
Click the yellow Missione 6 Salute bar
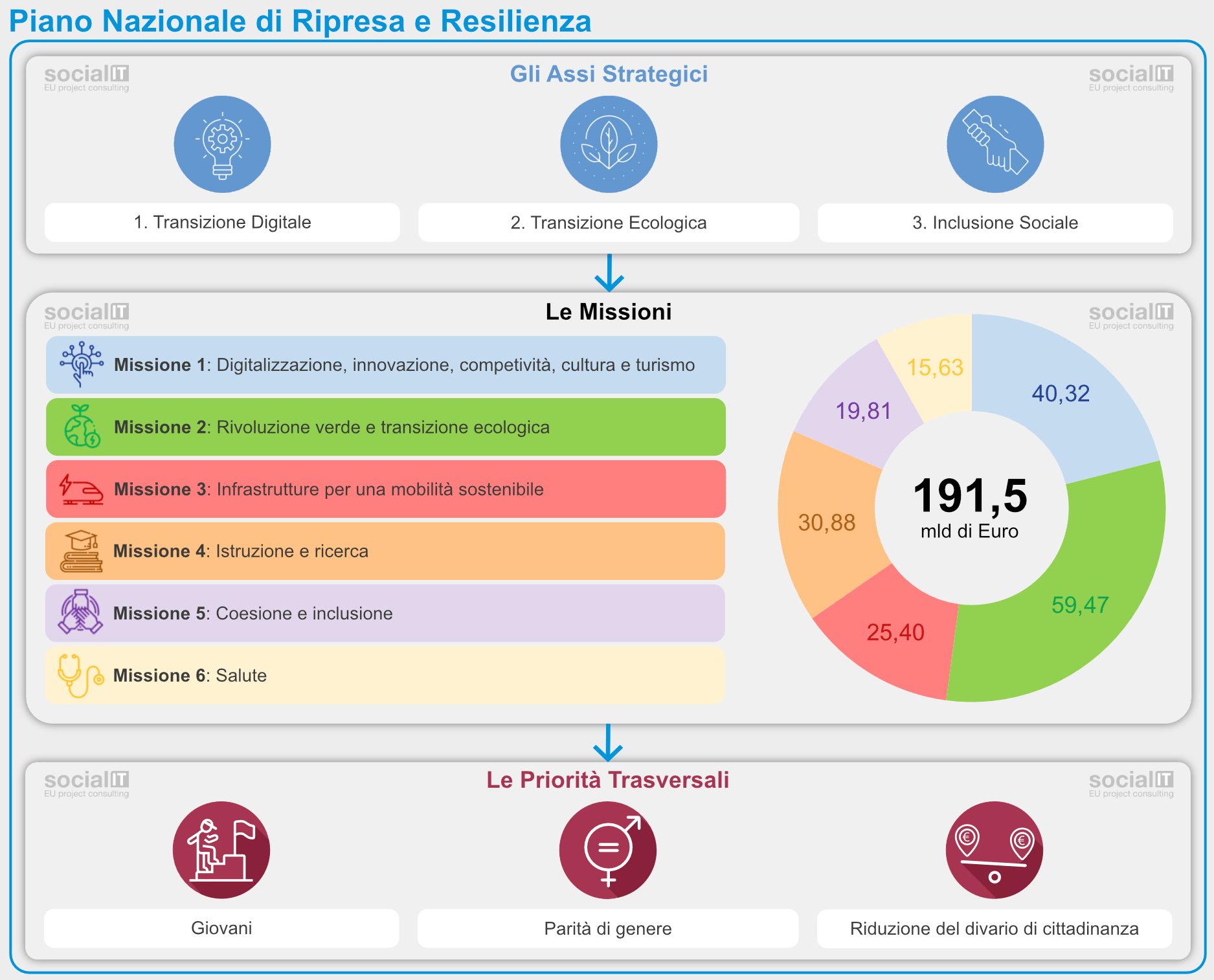coord(385,675)
